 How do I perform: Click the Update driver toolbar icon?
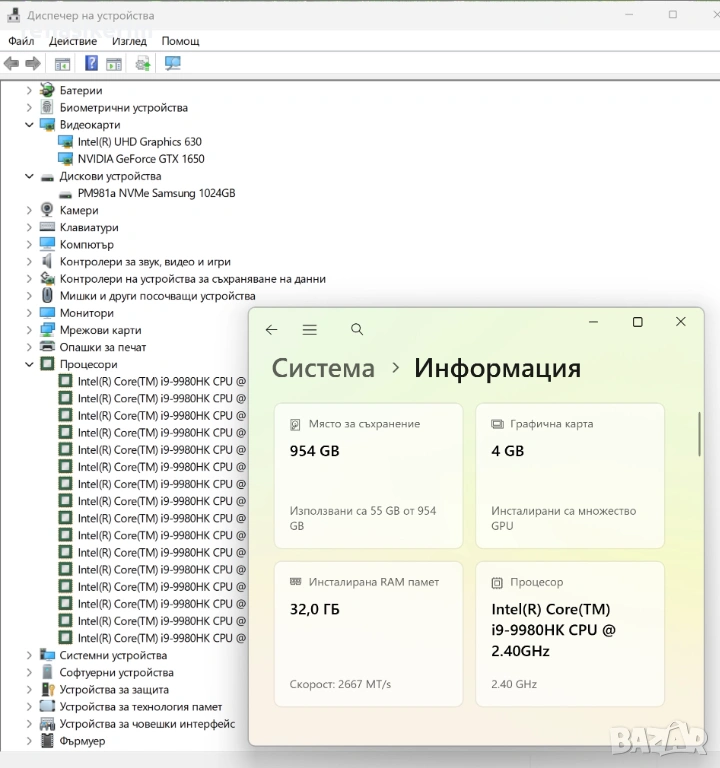click(143, 64)
